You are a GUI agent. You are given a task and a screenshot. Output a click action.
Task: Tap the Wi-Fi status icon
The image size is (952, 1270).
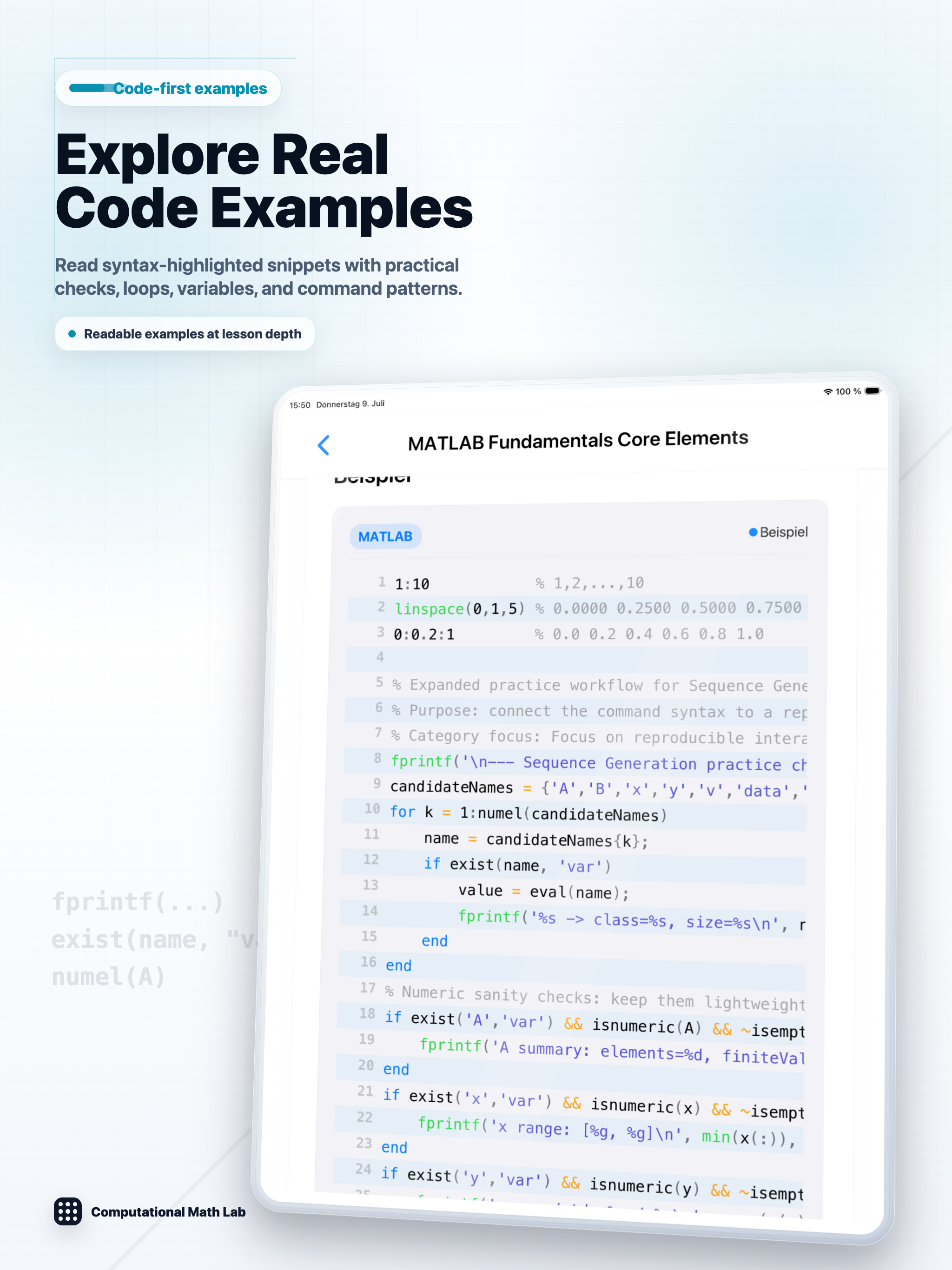point(827,391)
